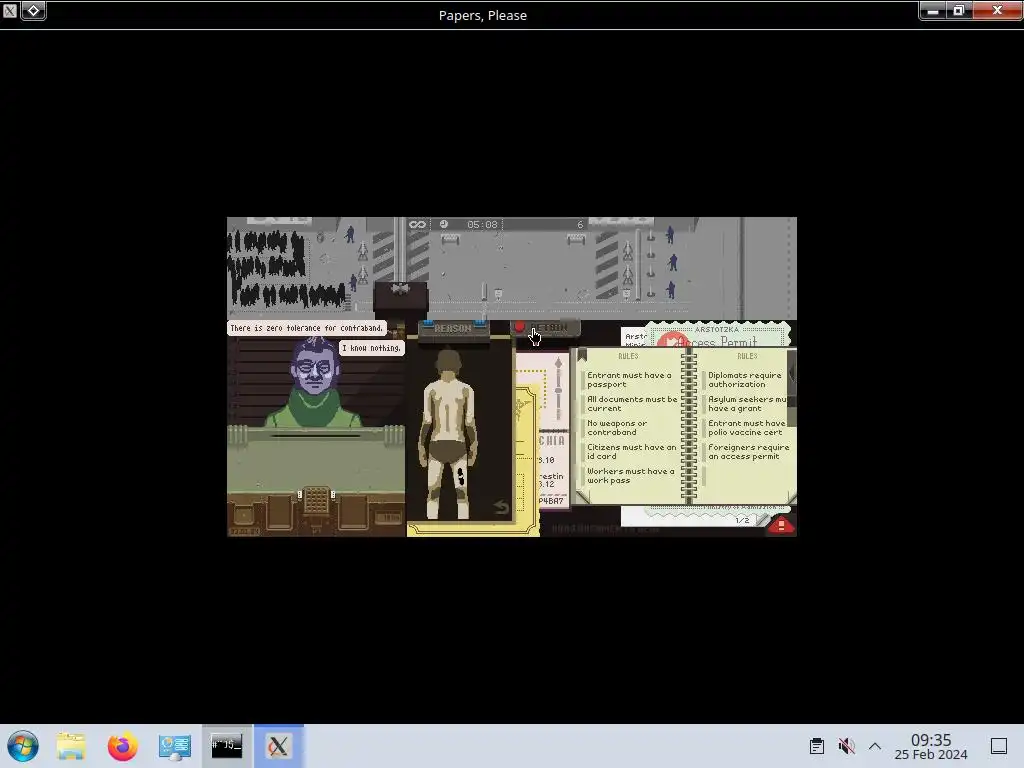
Task: Click the date label on desk corner
Action: click(x=245, y=531)
